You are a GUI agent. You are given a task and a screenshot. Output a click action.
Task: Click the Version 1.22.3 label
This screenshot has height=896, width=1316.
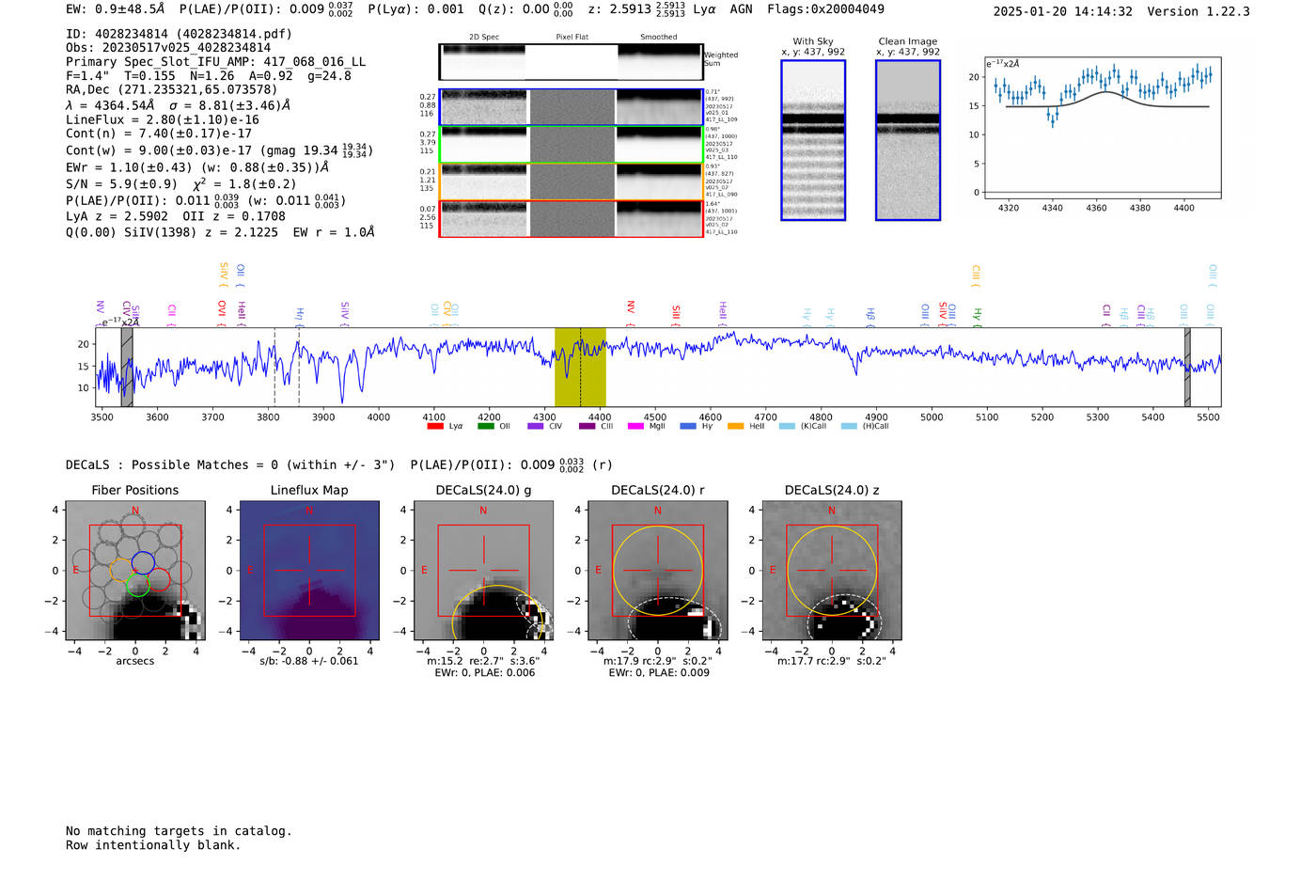1198,12
